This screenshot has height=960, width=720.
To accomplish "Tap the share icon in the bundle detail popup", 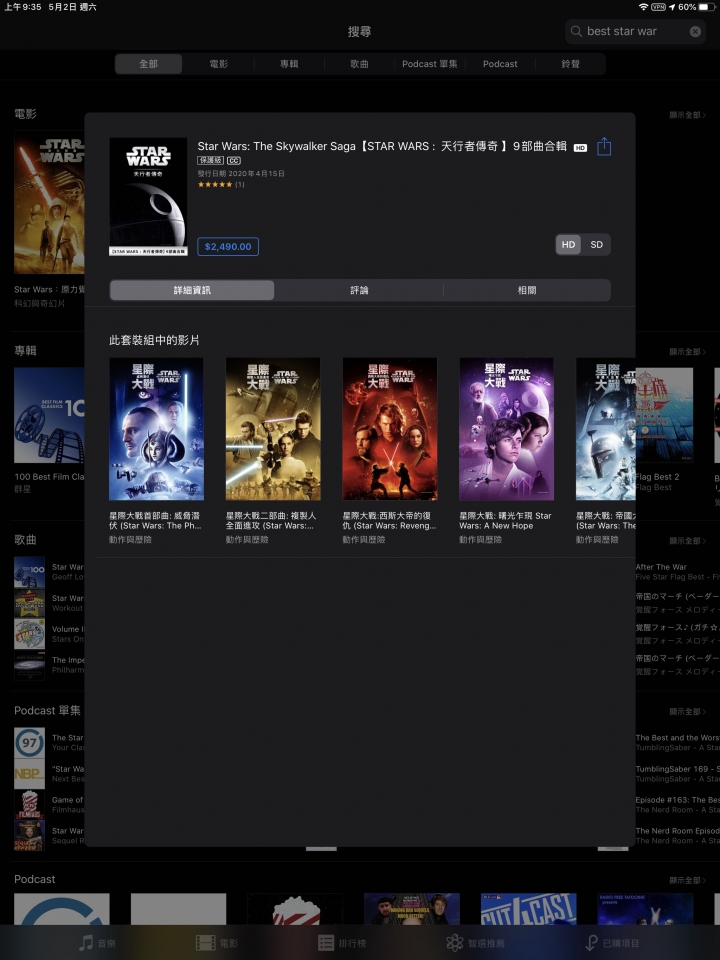I will (604, 147).
